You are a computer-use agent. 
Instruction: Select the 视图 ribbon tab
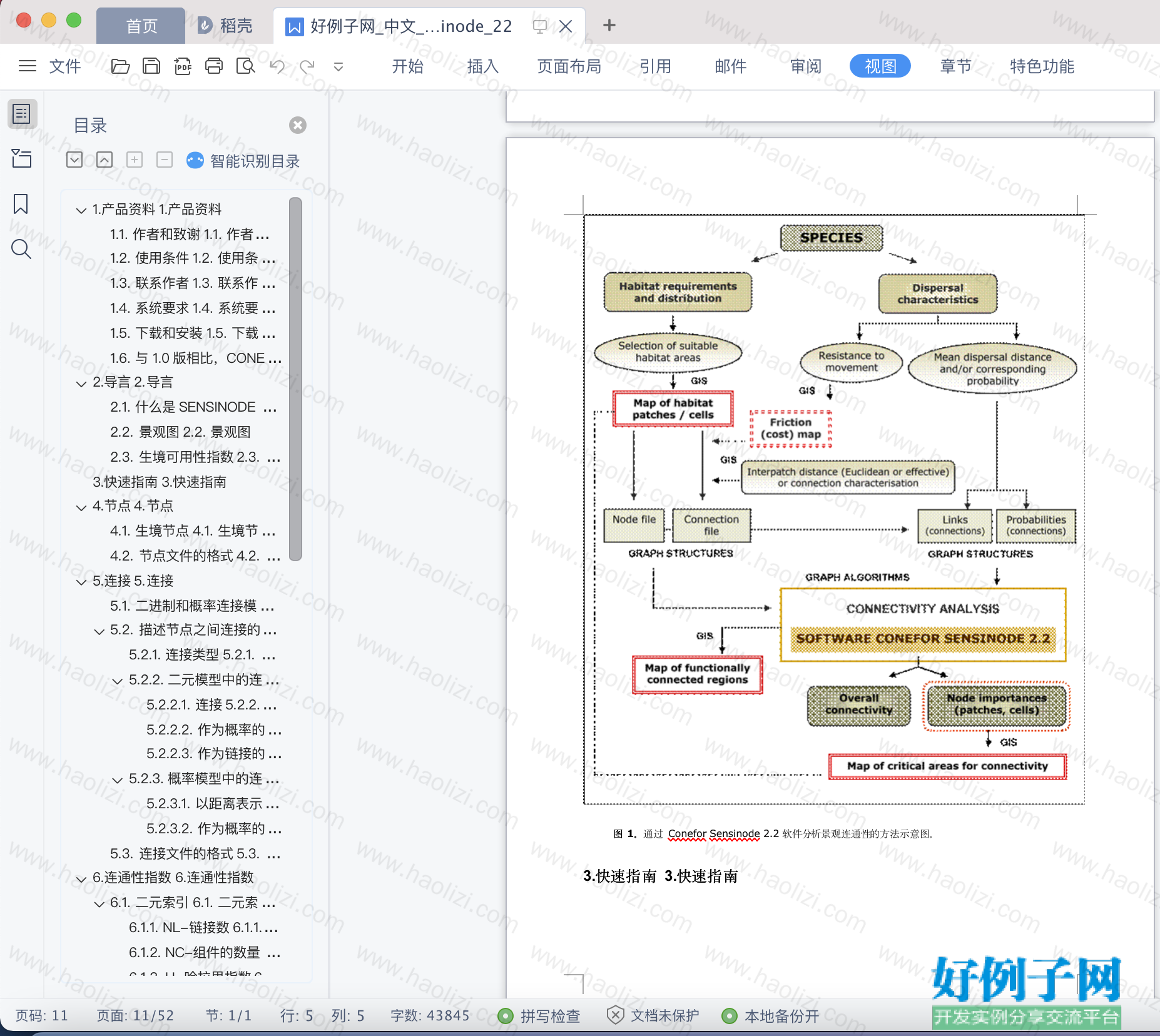point(880,66)
